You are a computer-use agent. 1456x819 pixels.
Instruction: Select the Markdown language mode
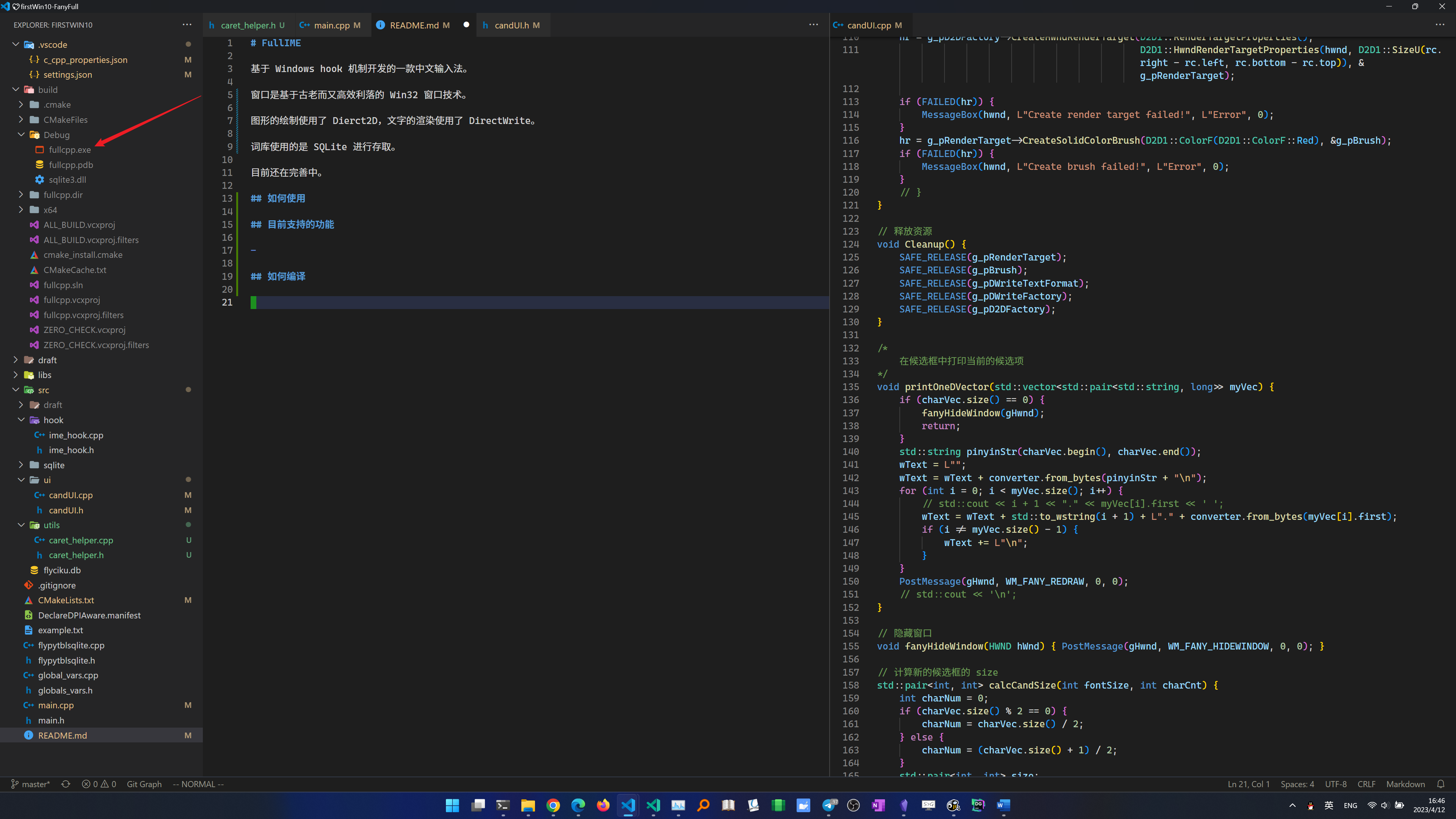pos(1405,784)
